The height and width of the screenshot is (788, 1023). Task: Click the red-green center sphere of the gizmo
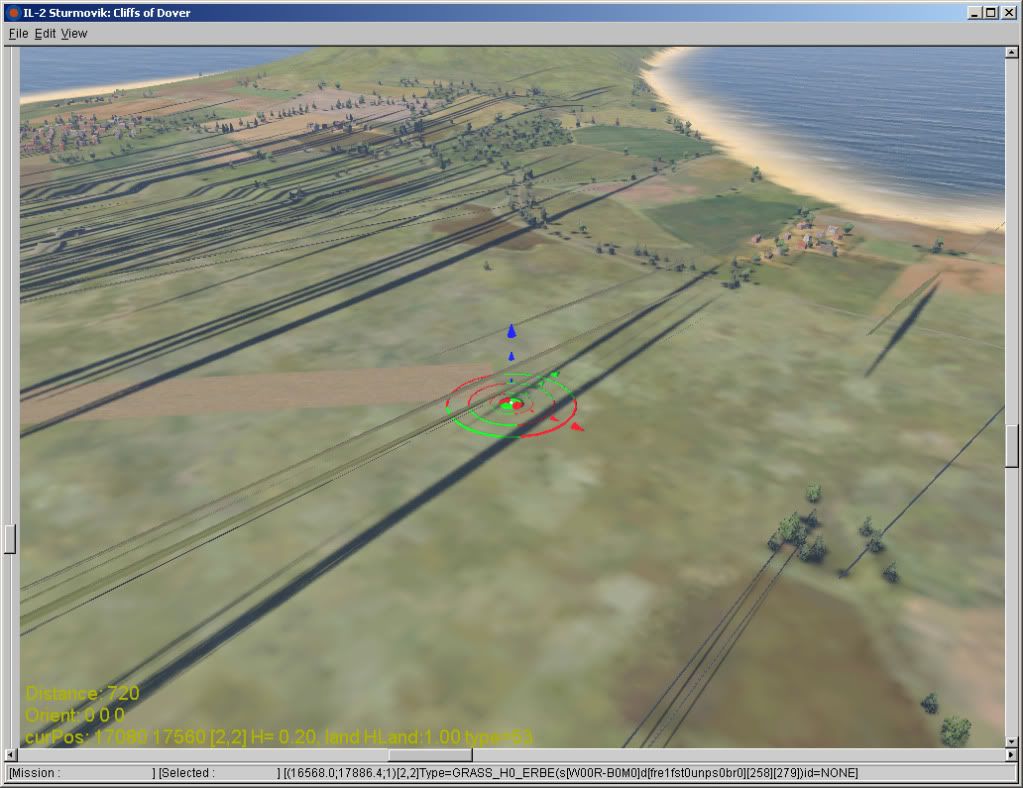pyautogui.click(x=512, y=405)
